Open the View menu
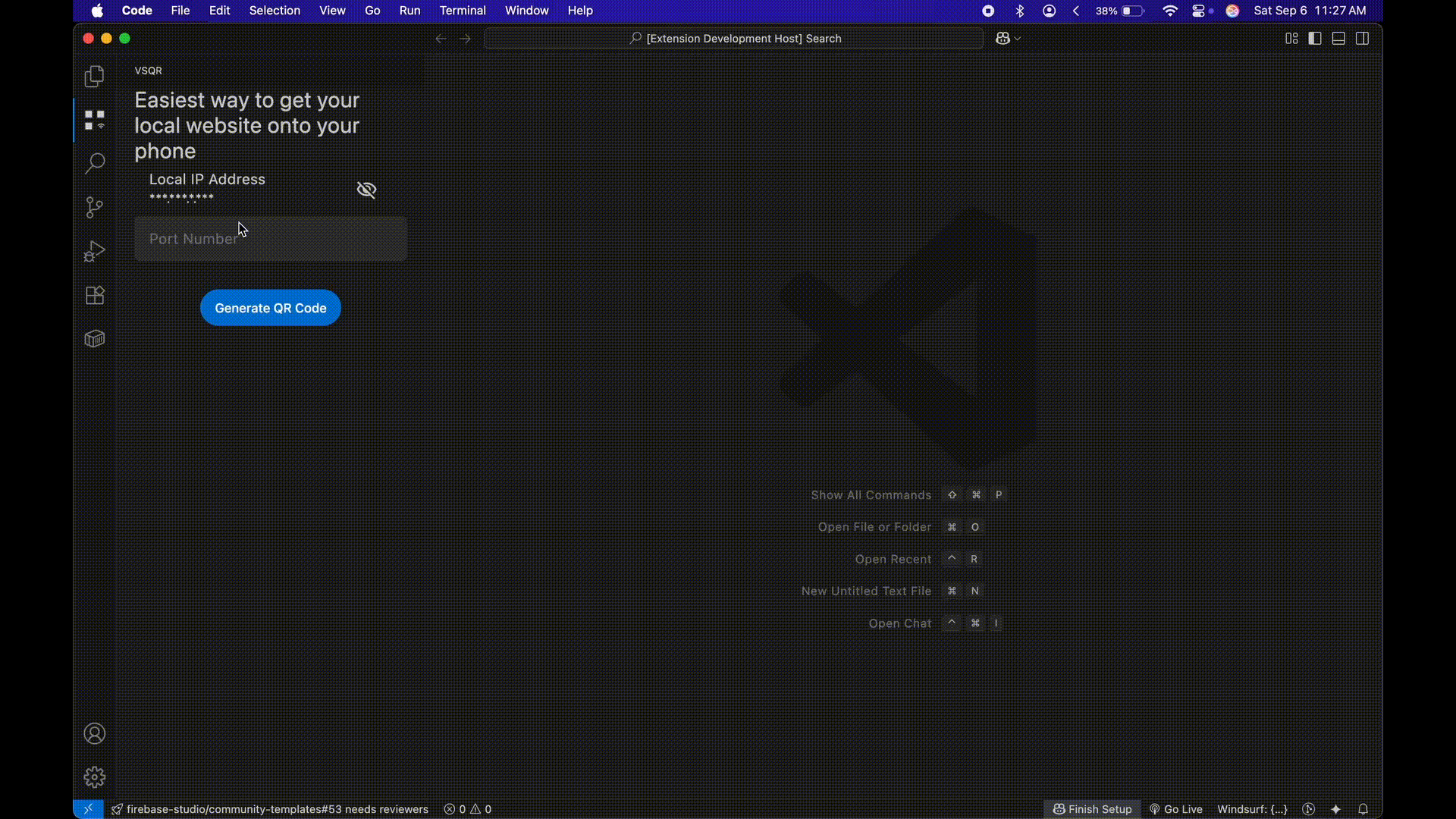This screenshot has height=819, width=1456. coord(332,11)
